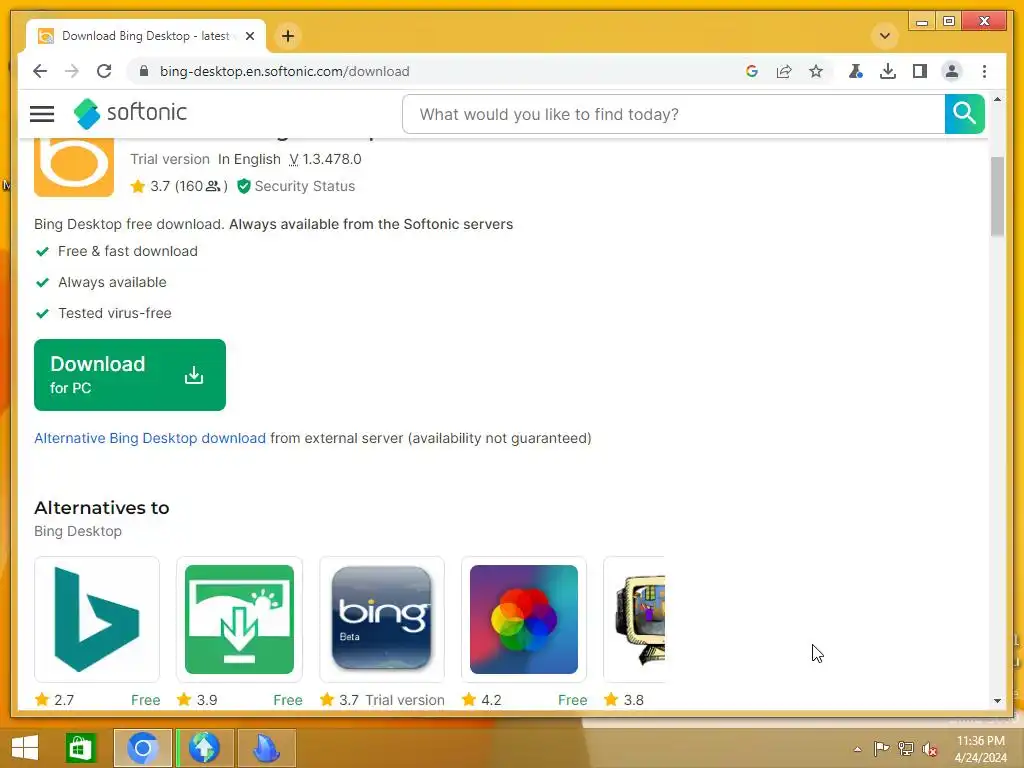
Task: Click the padlock site info icon
Action: pos(144,71)
